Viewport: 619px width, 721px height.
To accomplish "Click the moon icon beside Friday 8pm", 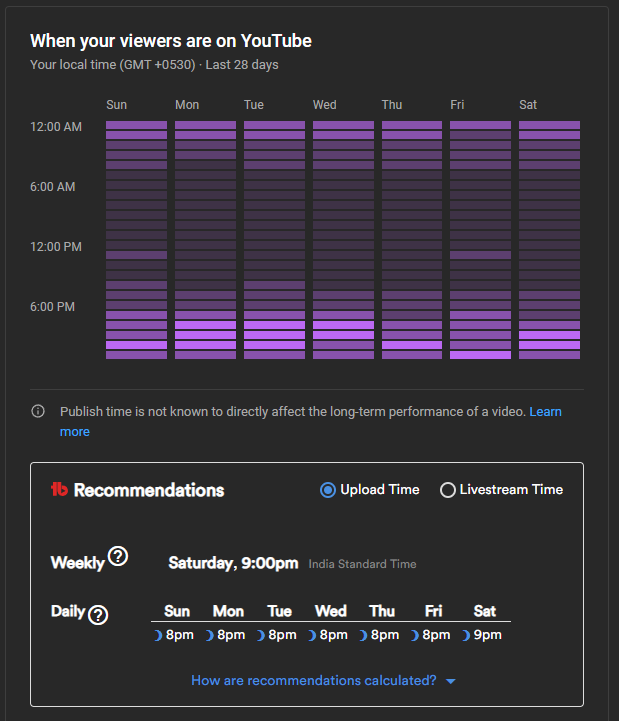I will coord(414,635).
